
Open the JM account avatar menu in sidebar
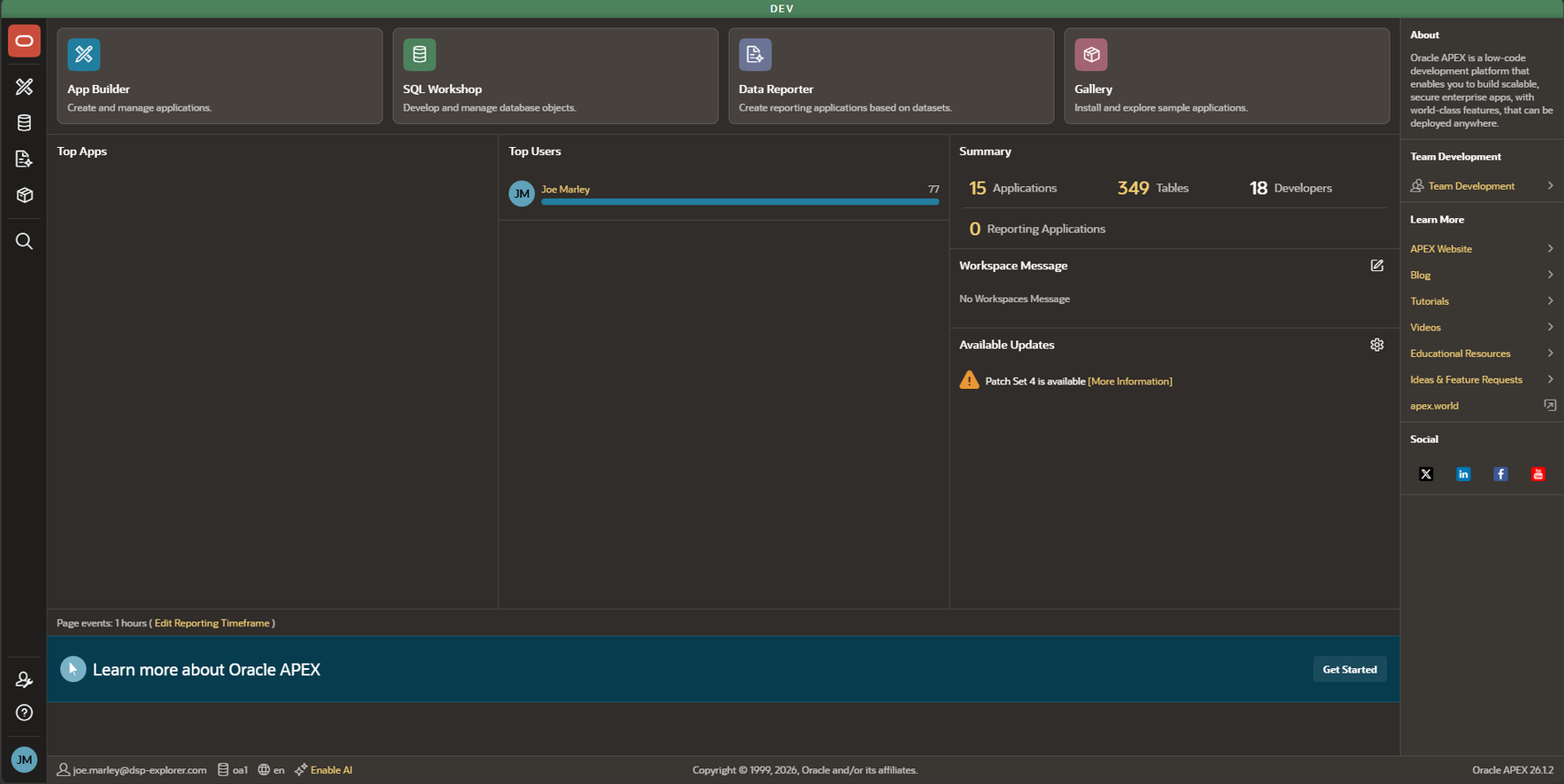(x=25, y=759)
